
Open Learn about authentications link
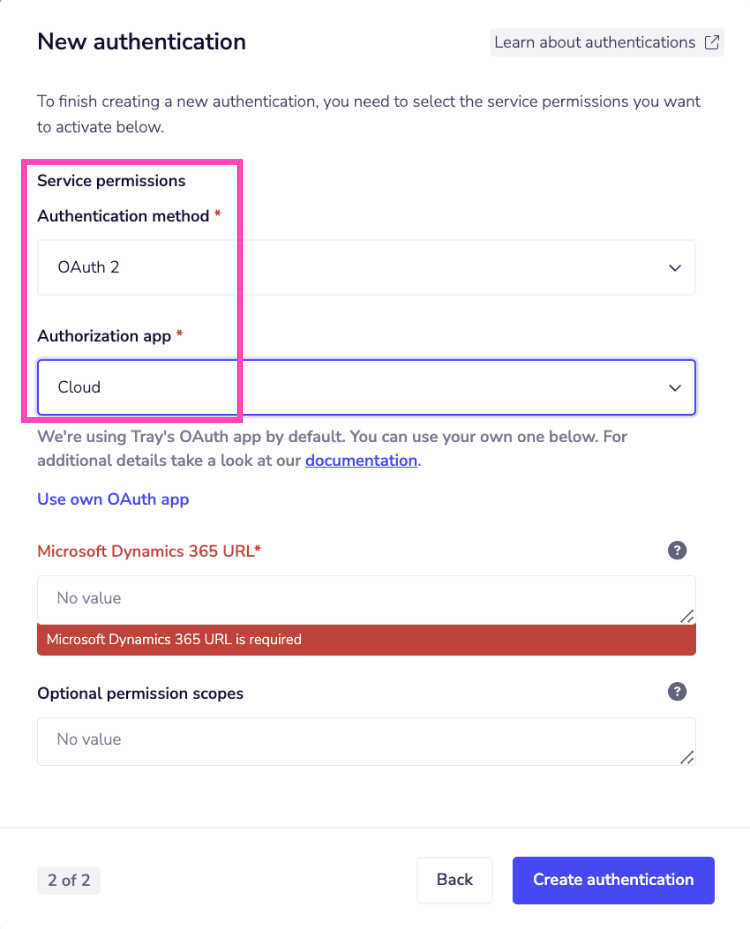[595, 43]
